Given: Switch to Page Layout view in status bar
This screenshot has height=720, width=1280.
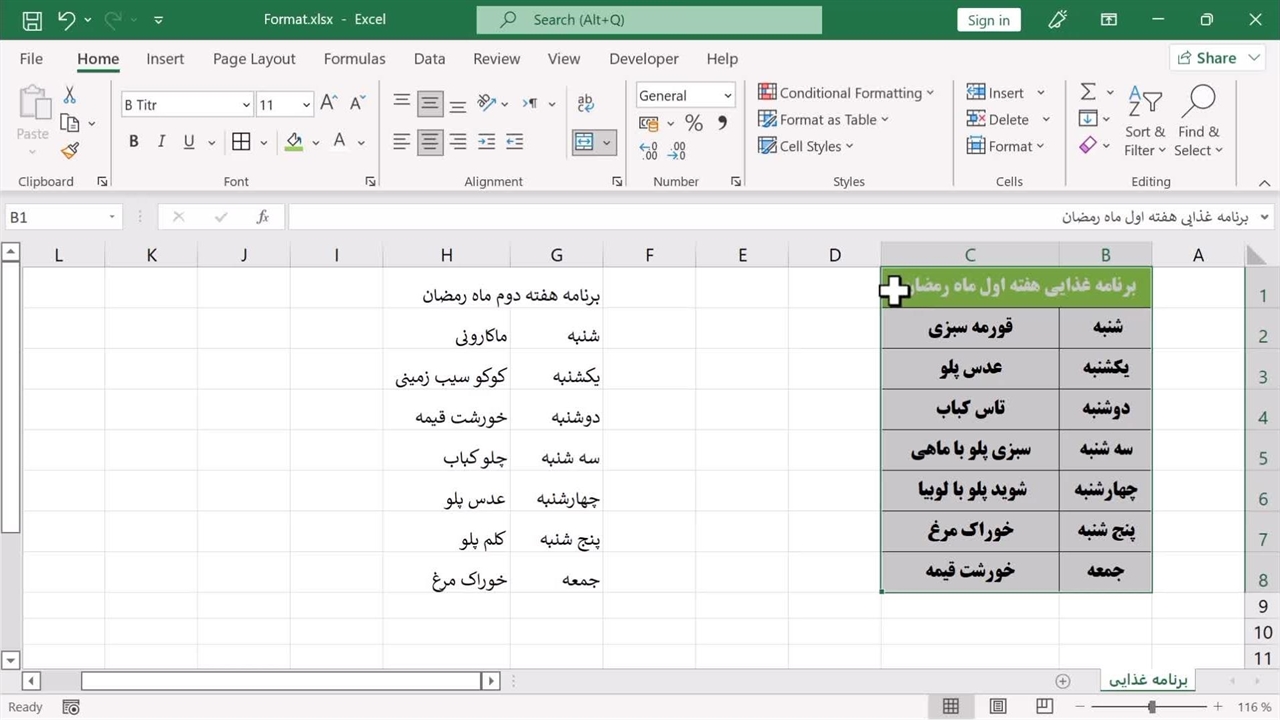Looking at the screenshot, I should 997,707.
